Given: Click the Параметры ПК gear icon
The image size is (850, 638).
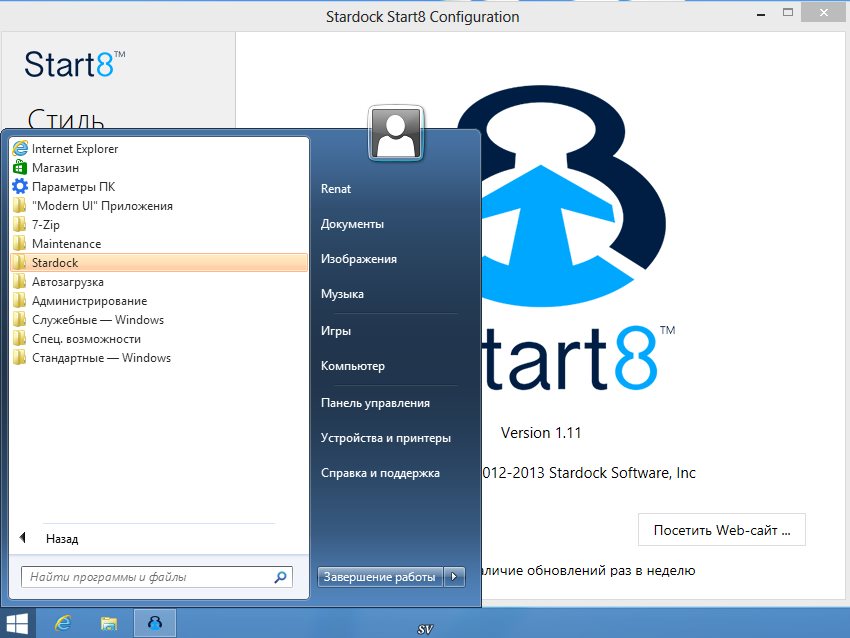Looking at the screenshot, I should coord(20,187).
